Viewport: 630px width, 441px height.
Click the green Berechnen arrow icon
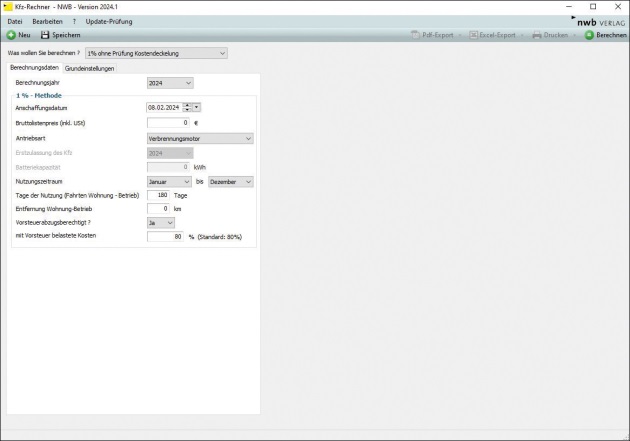(589, 35)
